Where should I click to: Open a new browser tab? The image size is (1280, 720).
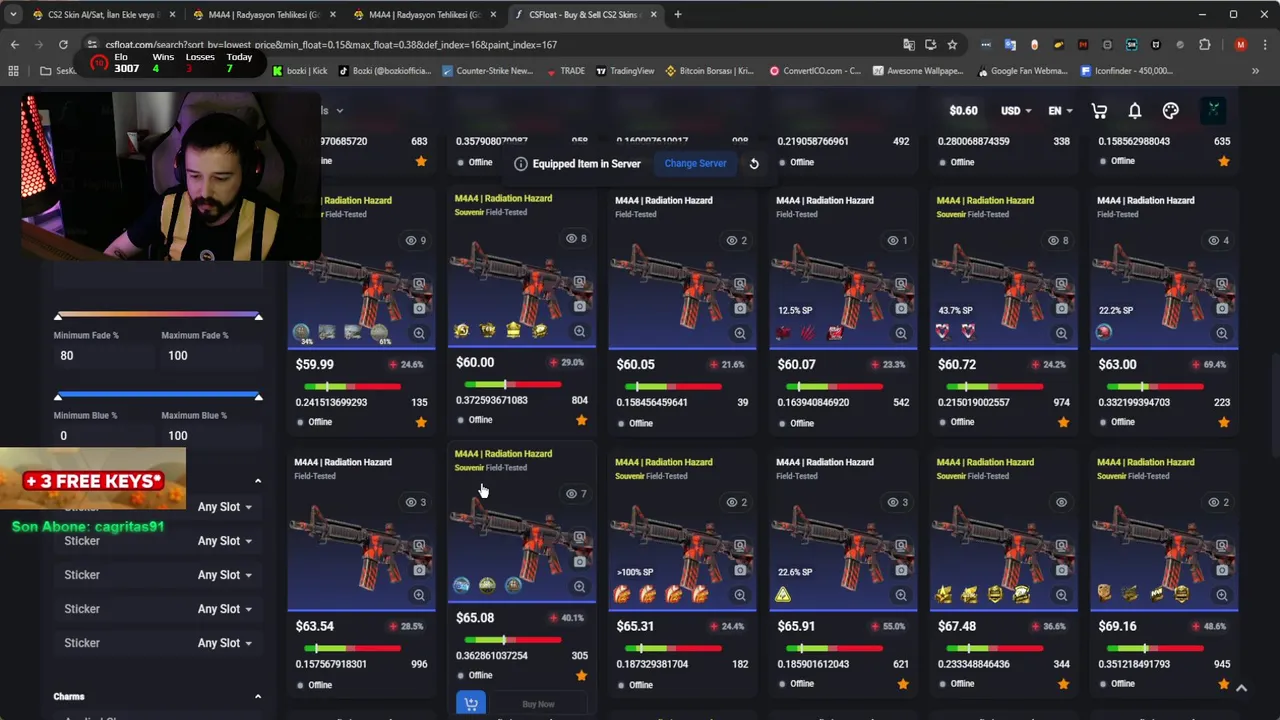677,15
